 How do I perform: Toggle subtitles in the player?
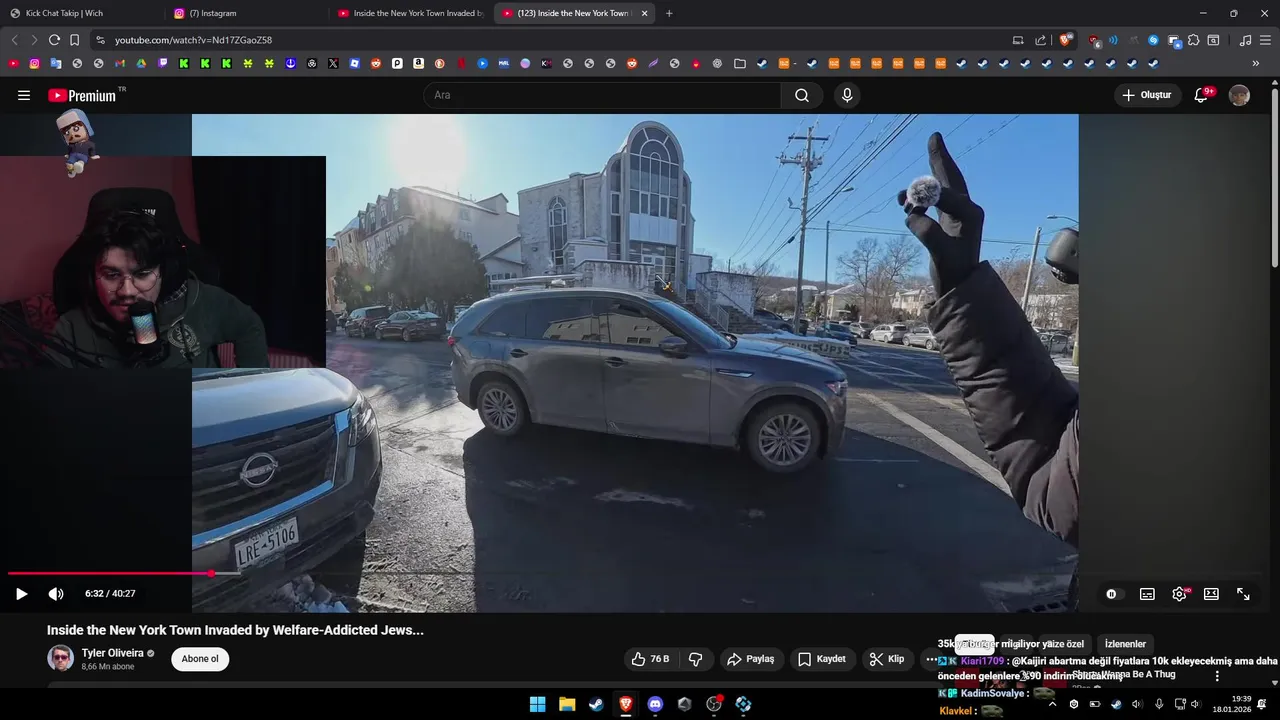(1147, 594)
